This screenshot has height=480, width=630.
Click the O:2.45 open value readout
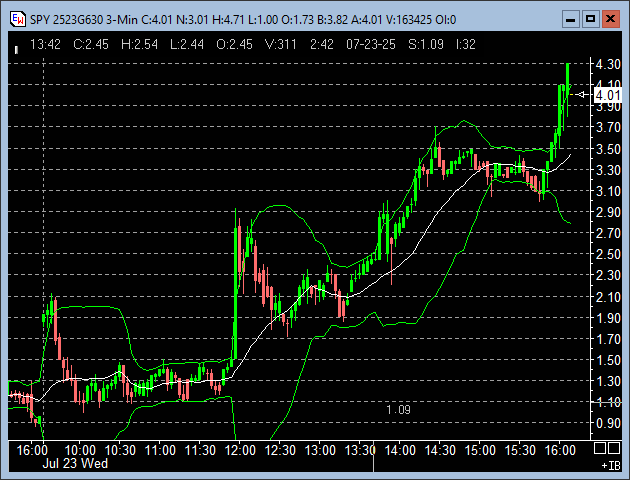tap(235, 44)
